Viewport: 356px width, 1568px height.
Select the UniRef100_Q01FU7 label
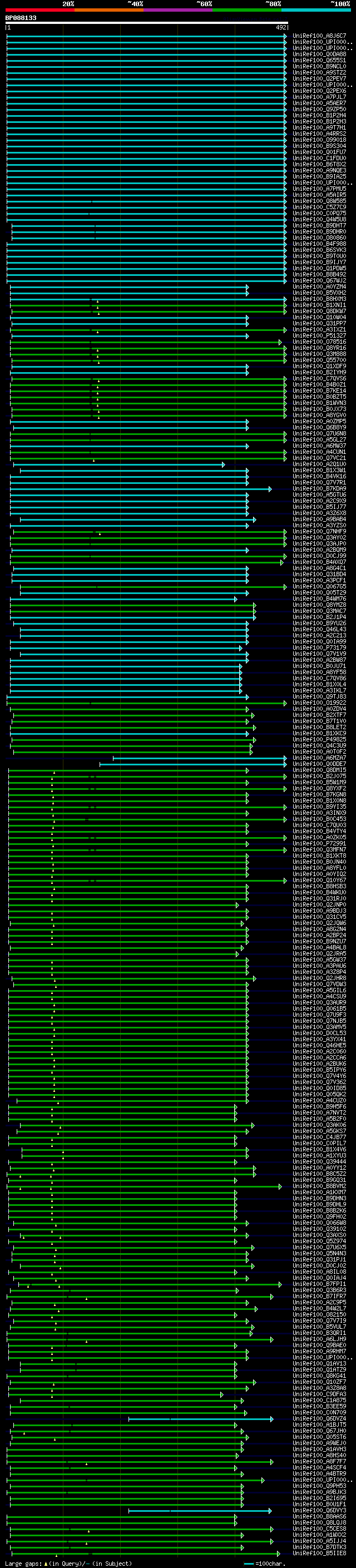pyautogui.click(x=319, y=152)
